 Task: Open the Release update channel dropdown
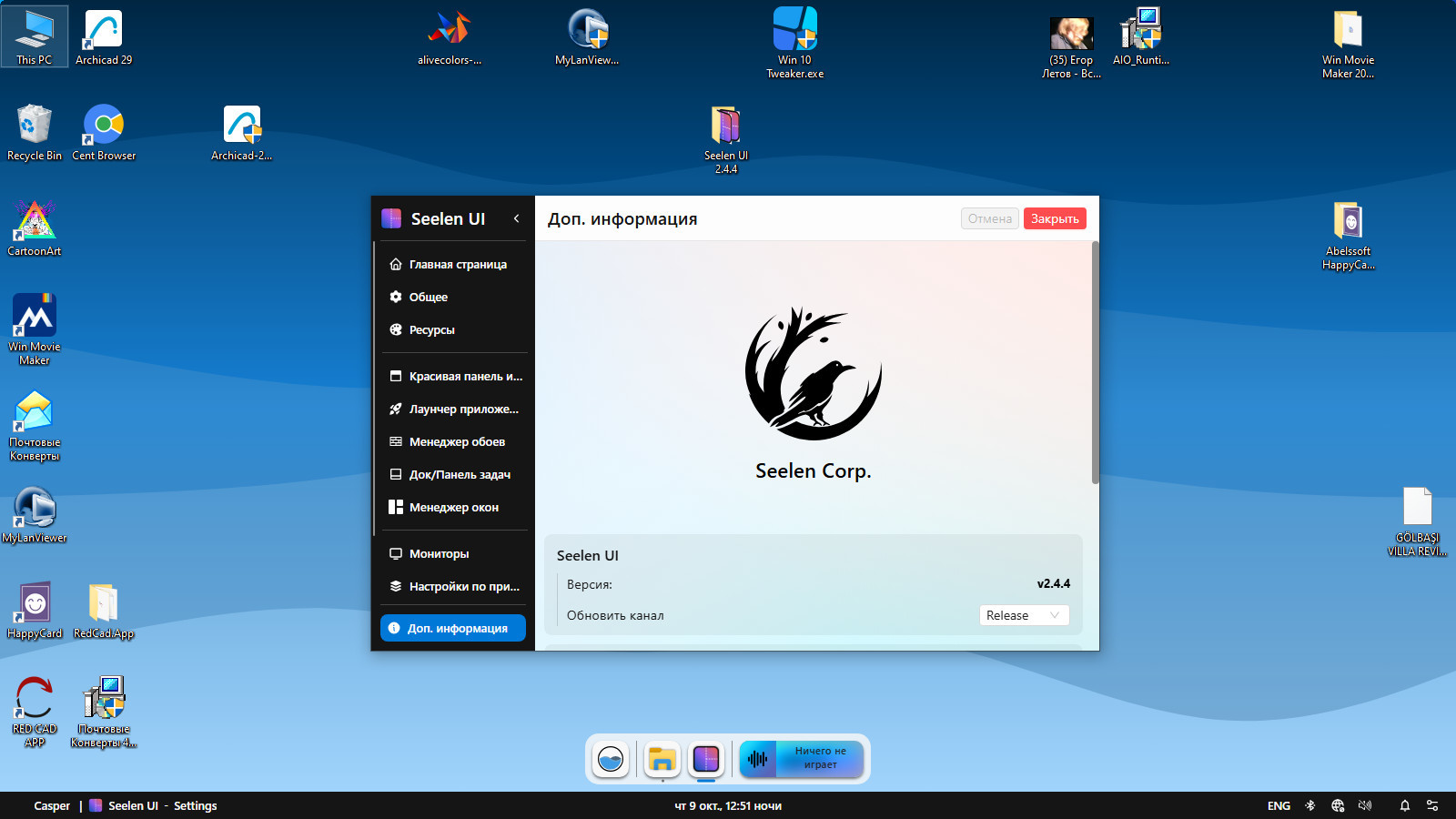(1024, 615)
